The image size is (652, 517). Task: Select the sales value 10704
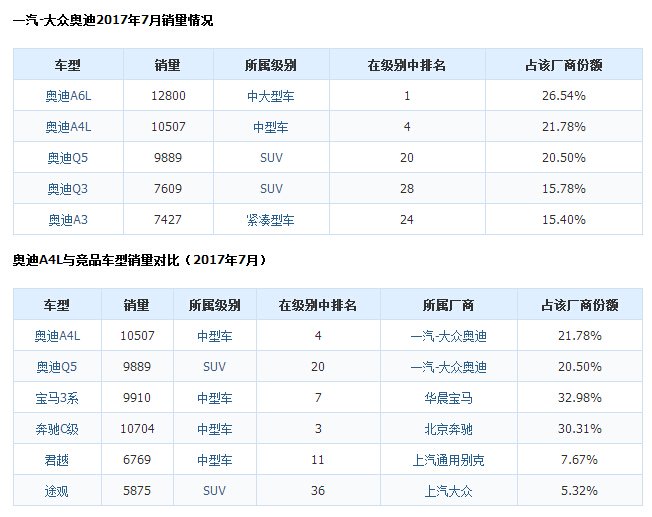(137, 428)
